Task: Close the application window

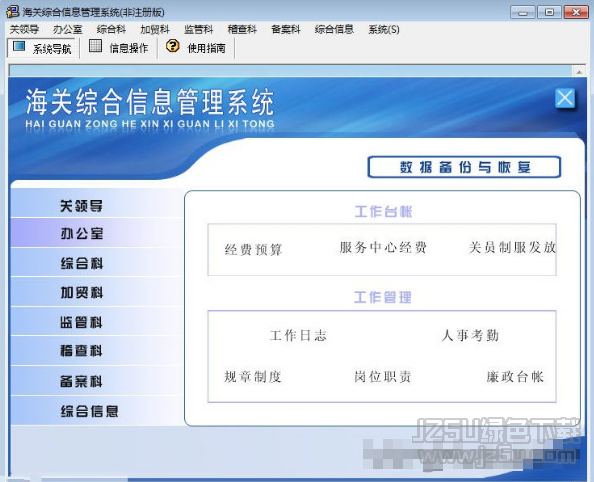Action: tap(576, 13)
